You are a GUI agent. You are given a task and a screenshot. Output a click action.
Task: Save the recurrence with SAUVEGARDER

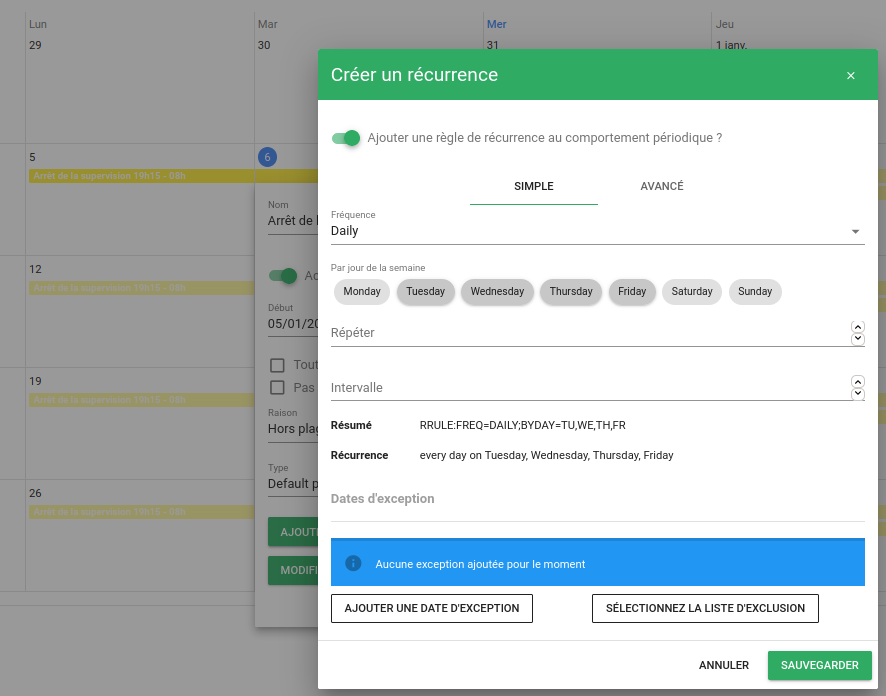(819, 665)
